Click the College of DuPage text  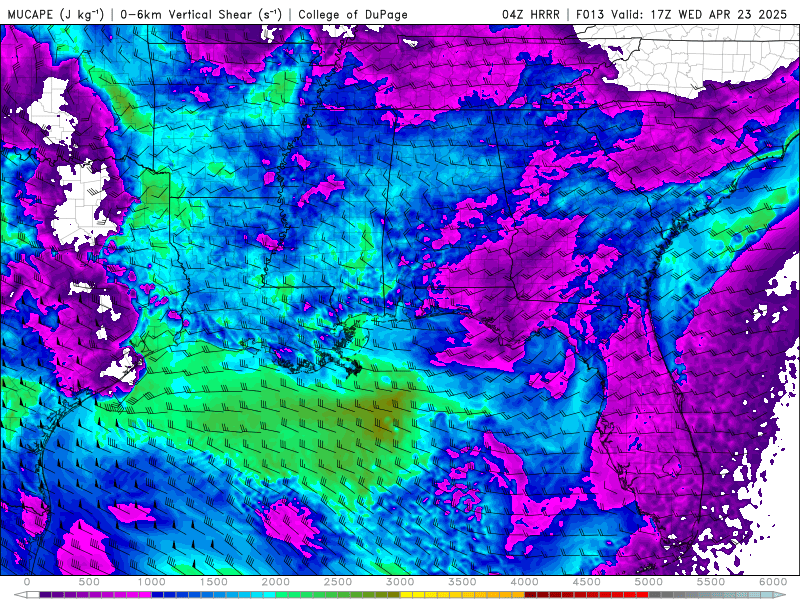(353, 14)
